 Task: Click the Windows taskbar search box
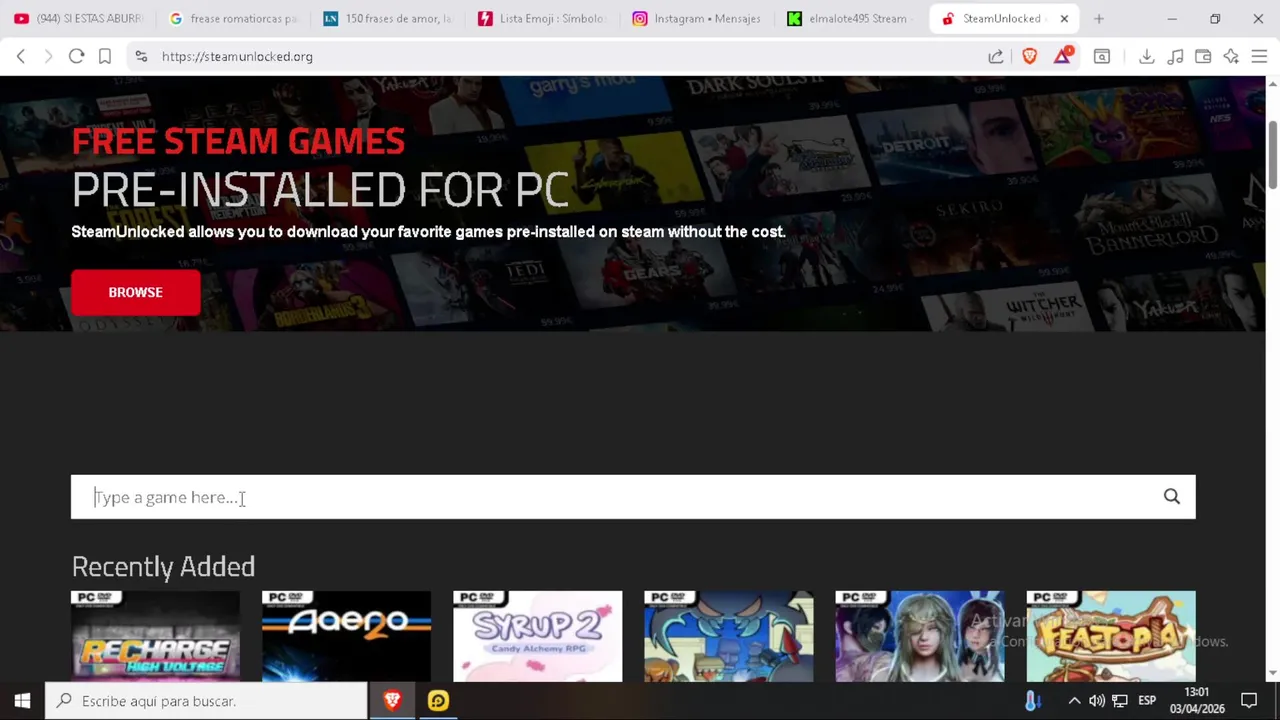(x=207, y=701)
